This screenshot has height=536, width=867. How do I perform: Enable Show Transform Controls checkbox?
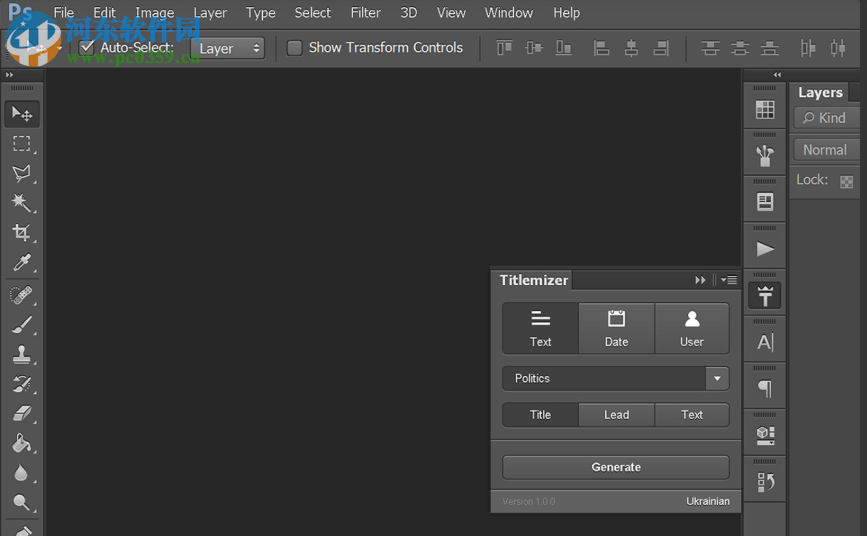tap(295, 47)
